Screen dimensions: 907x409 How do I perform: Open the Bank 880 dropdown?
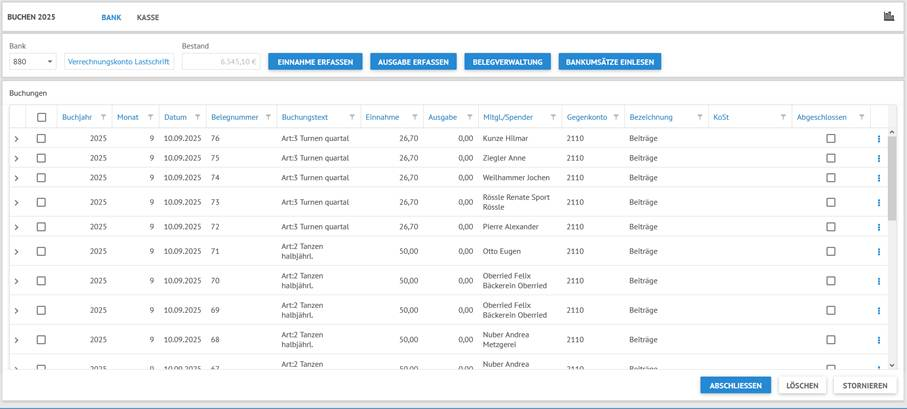(33, 62)
